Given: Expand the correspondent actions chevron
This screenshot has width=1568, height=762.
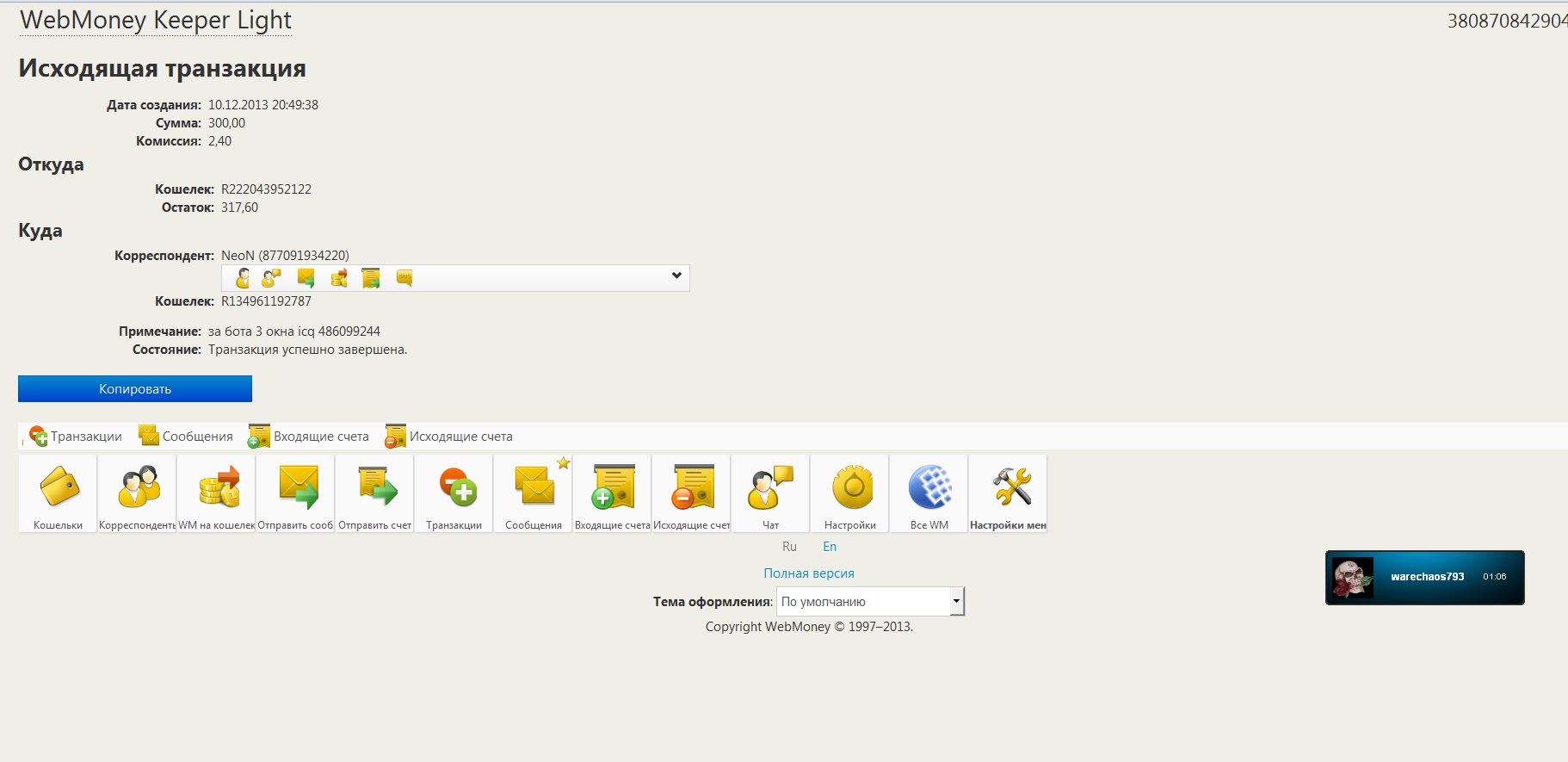Looking at the screenshot, I should tap(676, 276).
